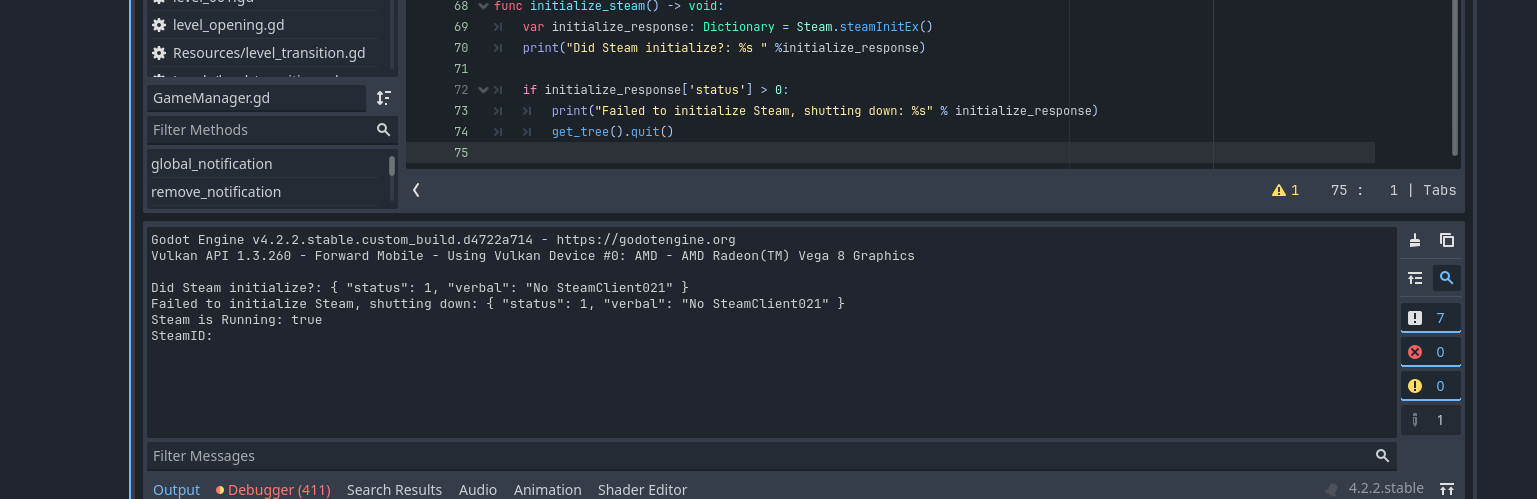The width and height of the screenshot is (1537, 499).
Task: Click the Vulkan API output line
Action: [533, 256]
